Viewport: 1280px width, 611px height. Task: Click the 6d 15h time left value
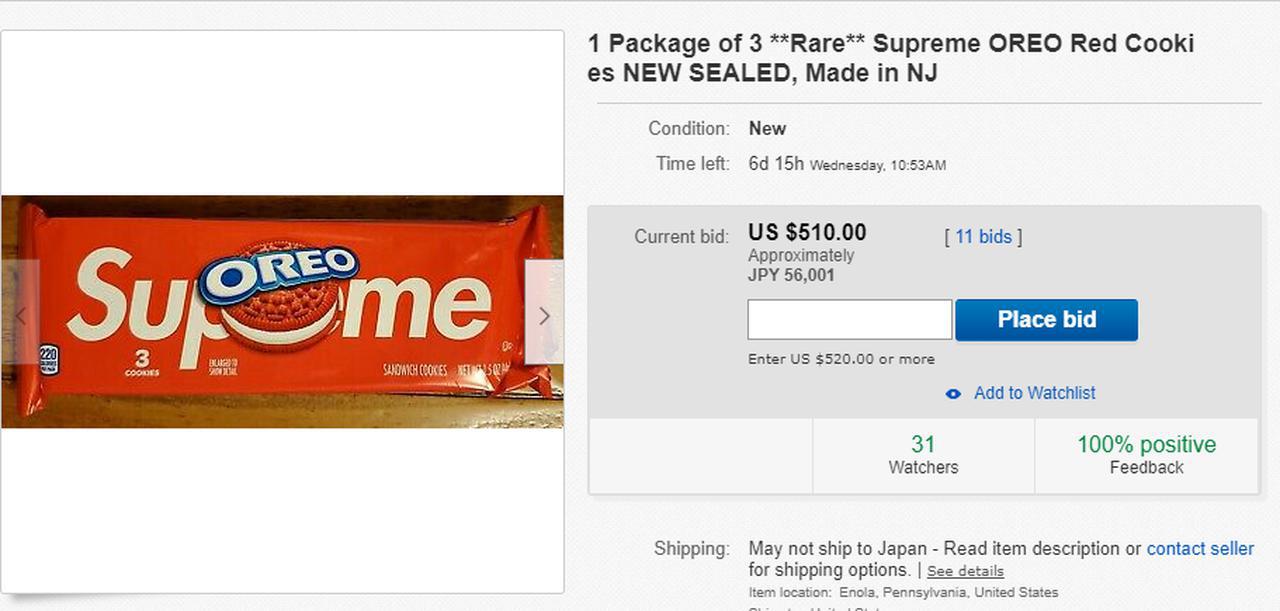776,163
